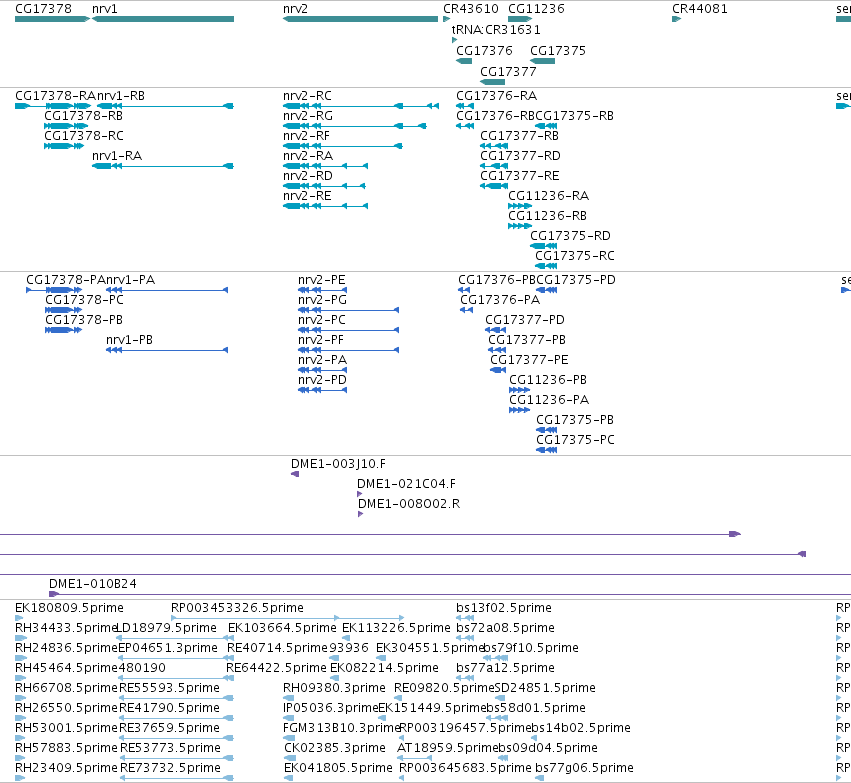Click the nrv2 gene label
851x783 pixels.
(x=295, y=9)
